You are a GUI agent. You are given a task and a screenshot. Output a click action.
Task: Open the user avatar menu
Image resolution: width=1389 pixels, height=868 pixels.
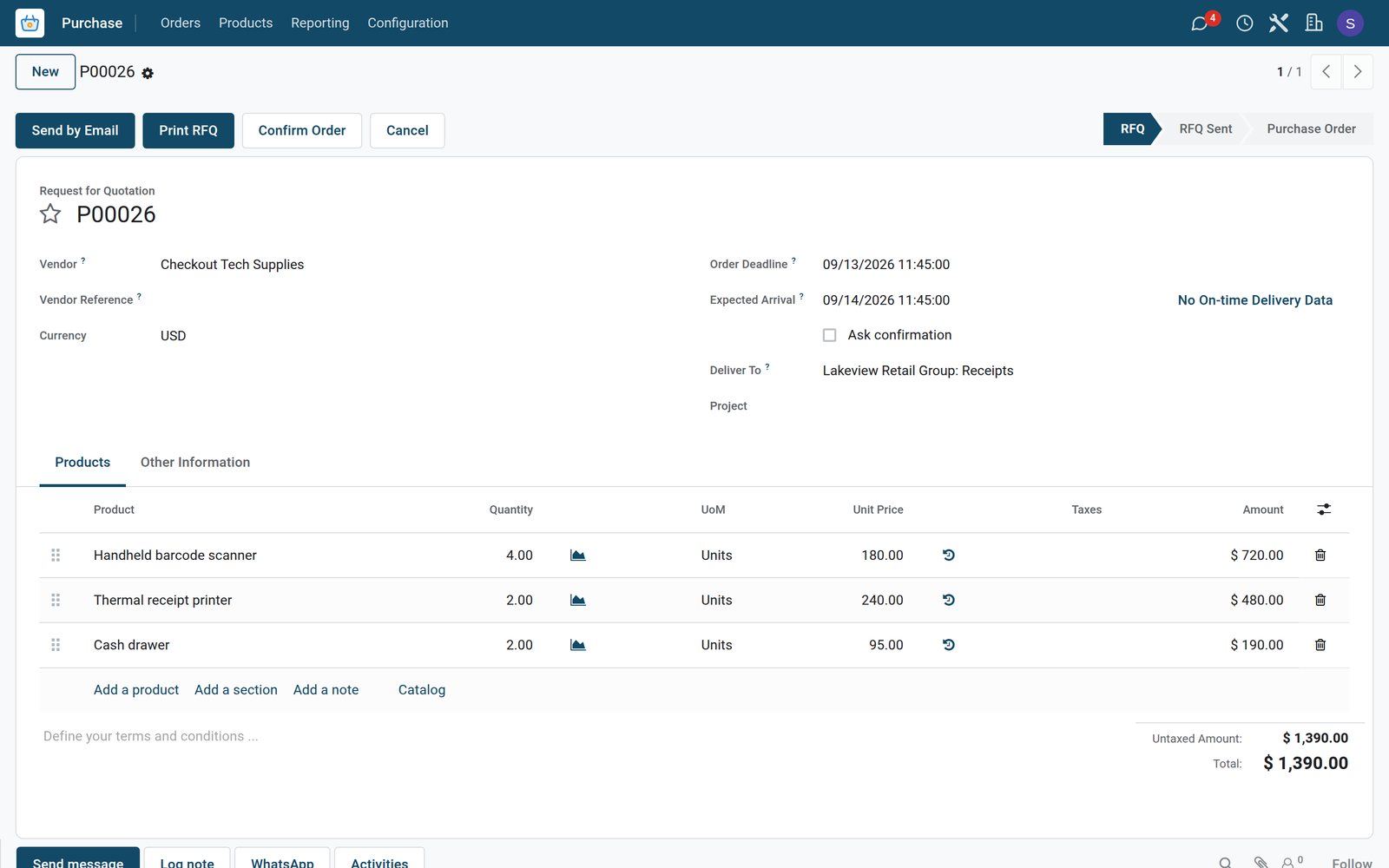[1350, 23]
